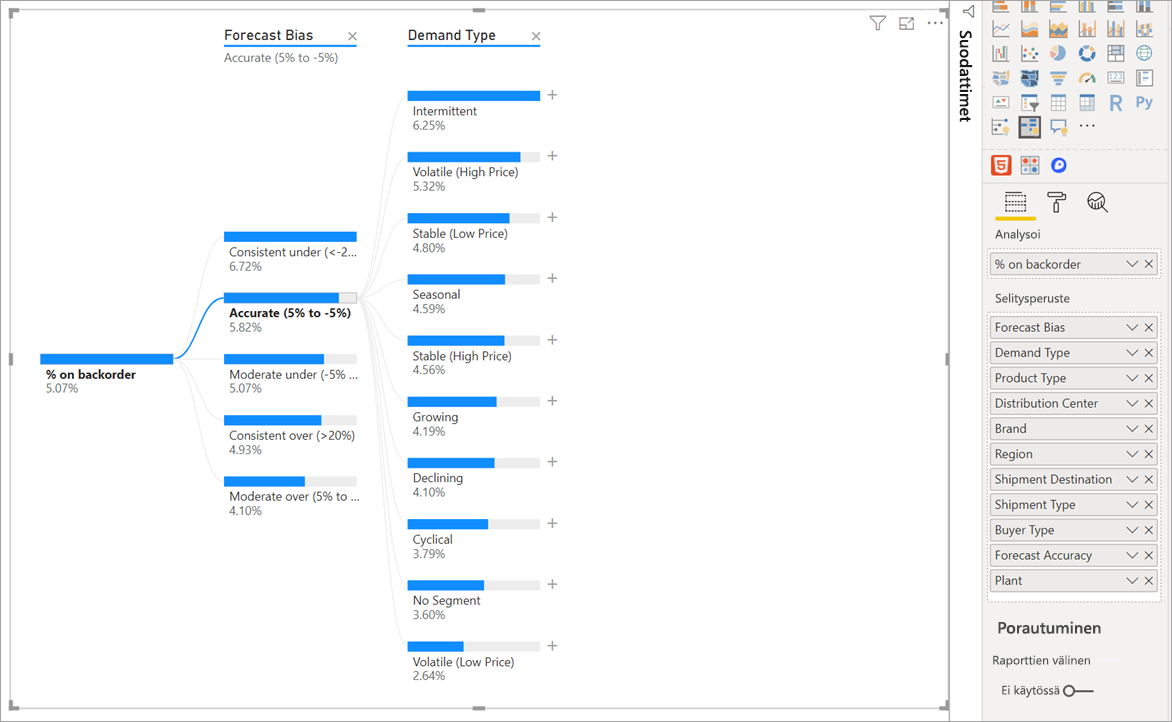Screen dimensions: 1172x722
Task: Select the pie chart visual icon
Action: [x=1058, y=53]
